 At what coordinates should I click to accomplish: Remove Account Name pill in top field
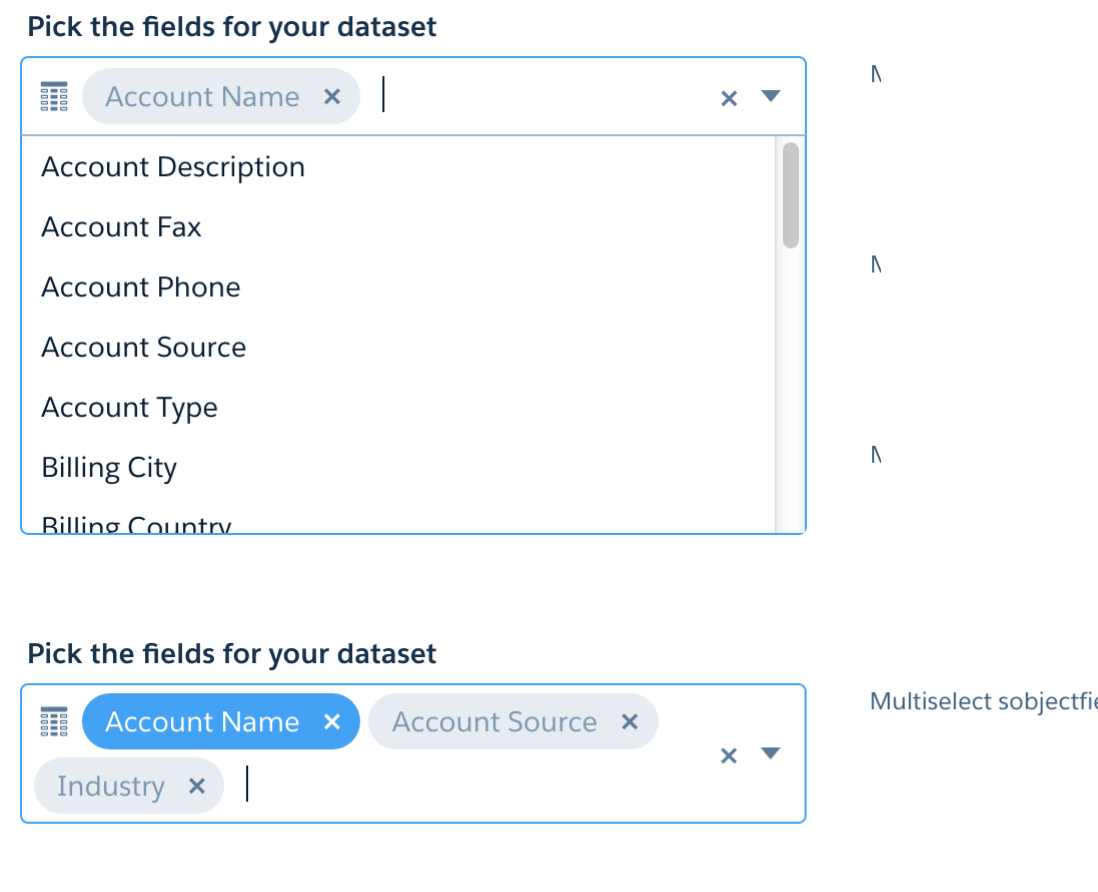pos(333,97)
